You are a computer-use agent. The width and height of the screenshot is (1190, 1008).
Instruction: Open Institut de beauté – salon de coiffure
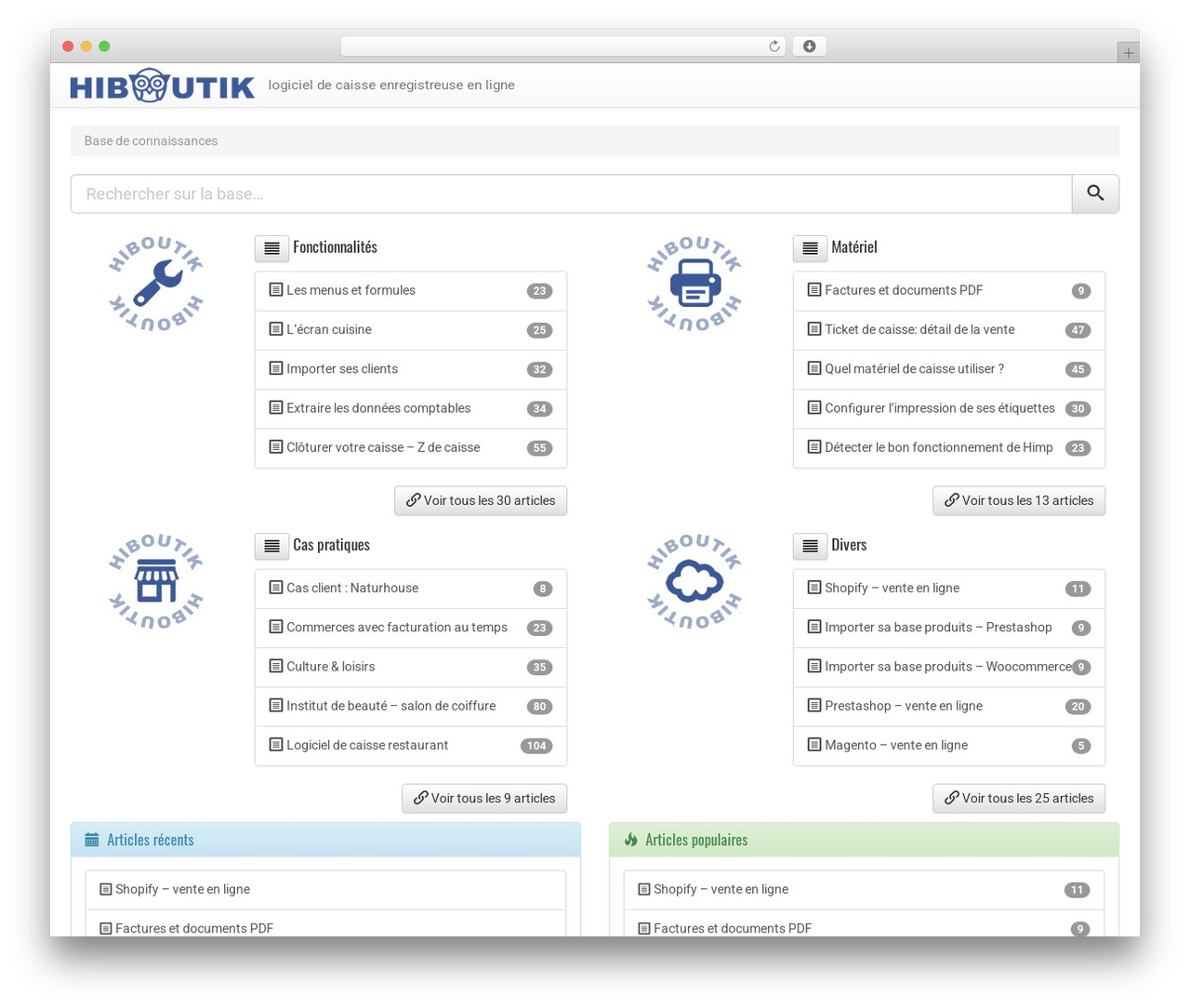click(x=411, y=706)
